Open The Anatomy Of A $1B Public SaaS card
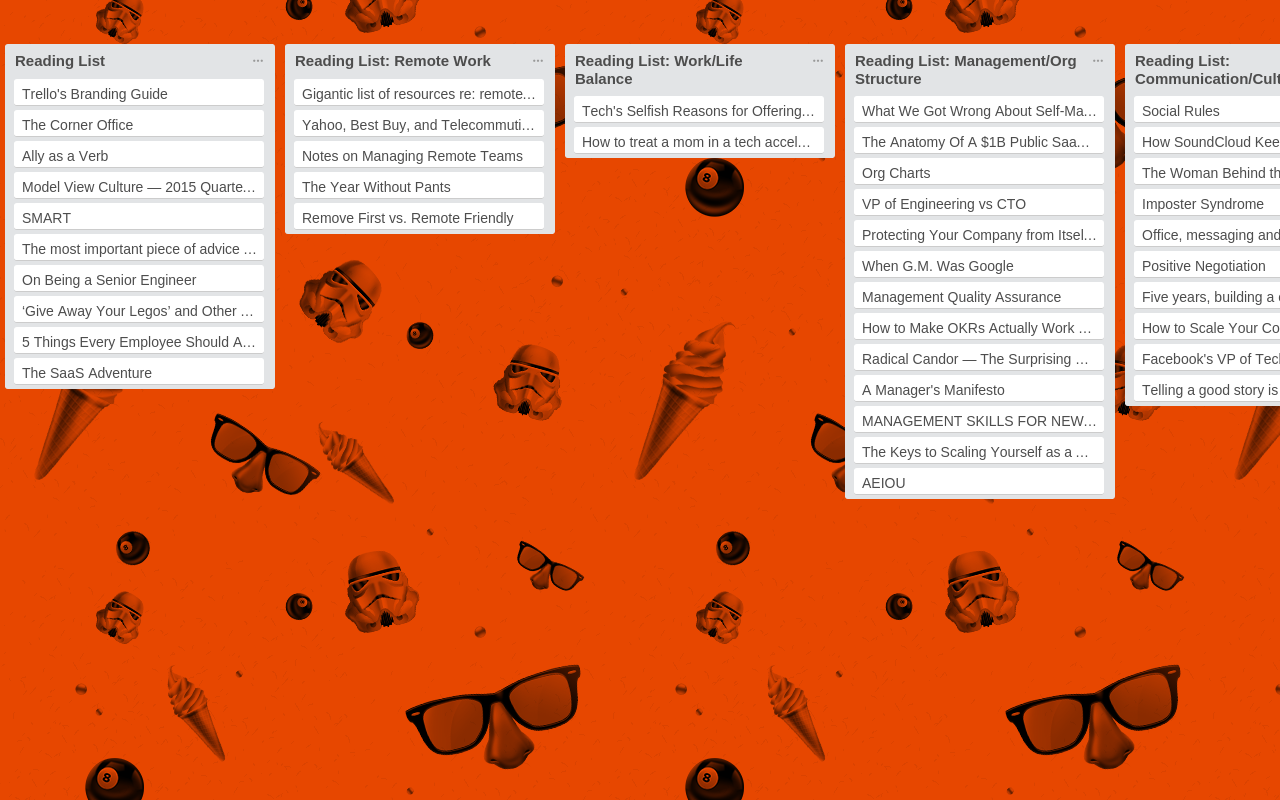This screenshot has height=800, width=1280. pos(979,141)
